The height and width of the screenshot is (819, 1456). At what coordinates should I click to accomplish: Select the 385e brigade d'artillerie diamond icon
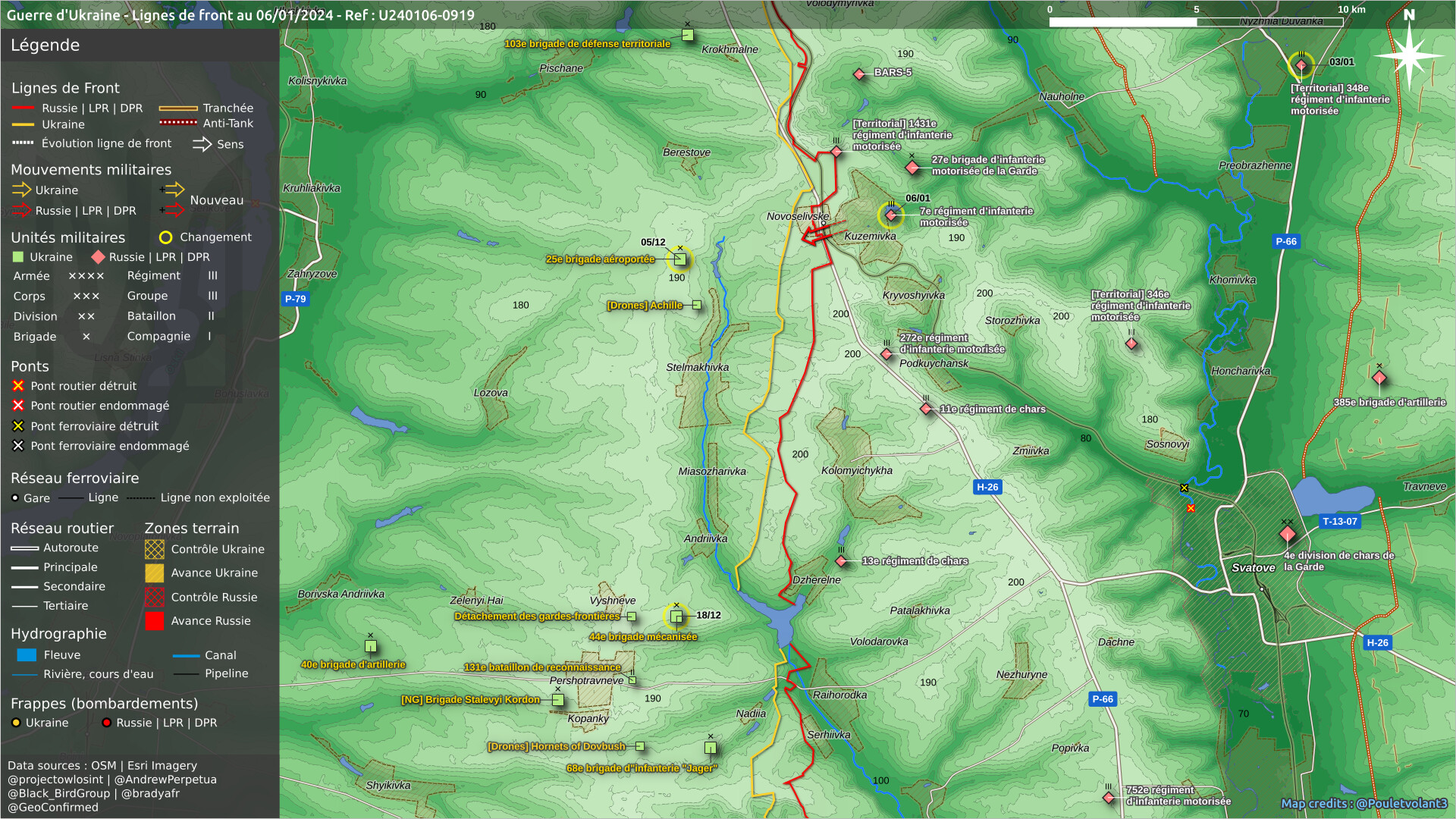pos(1379,378)
